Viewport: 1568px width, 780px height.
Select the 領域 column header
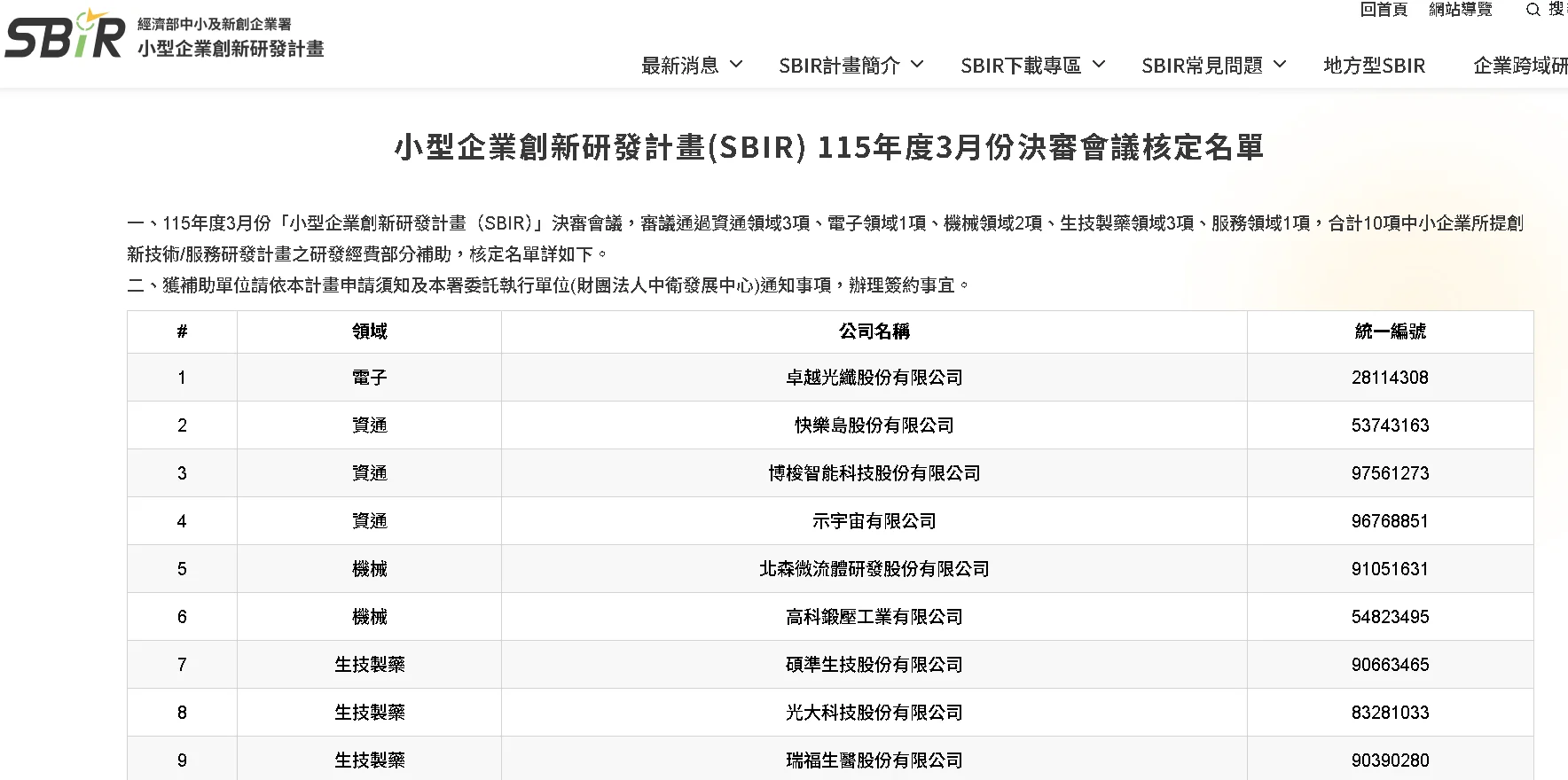[369, 331]
